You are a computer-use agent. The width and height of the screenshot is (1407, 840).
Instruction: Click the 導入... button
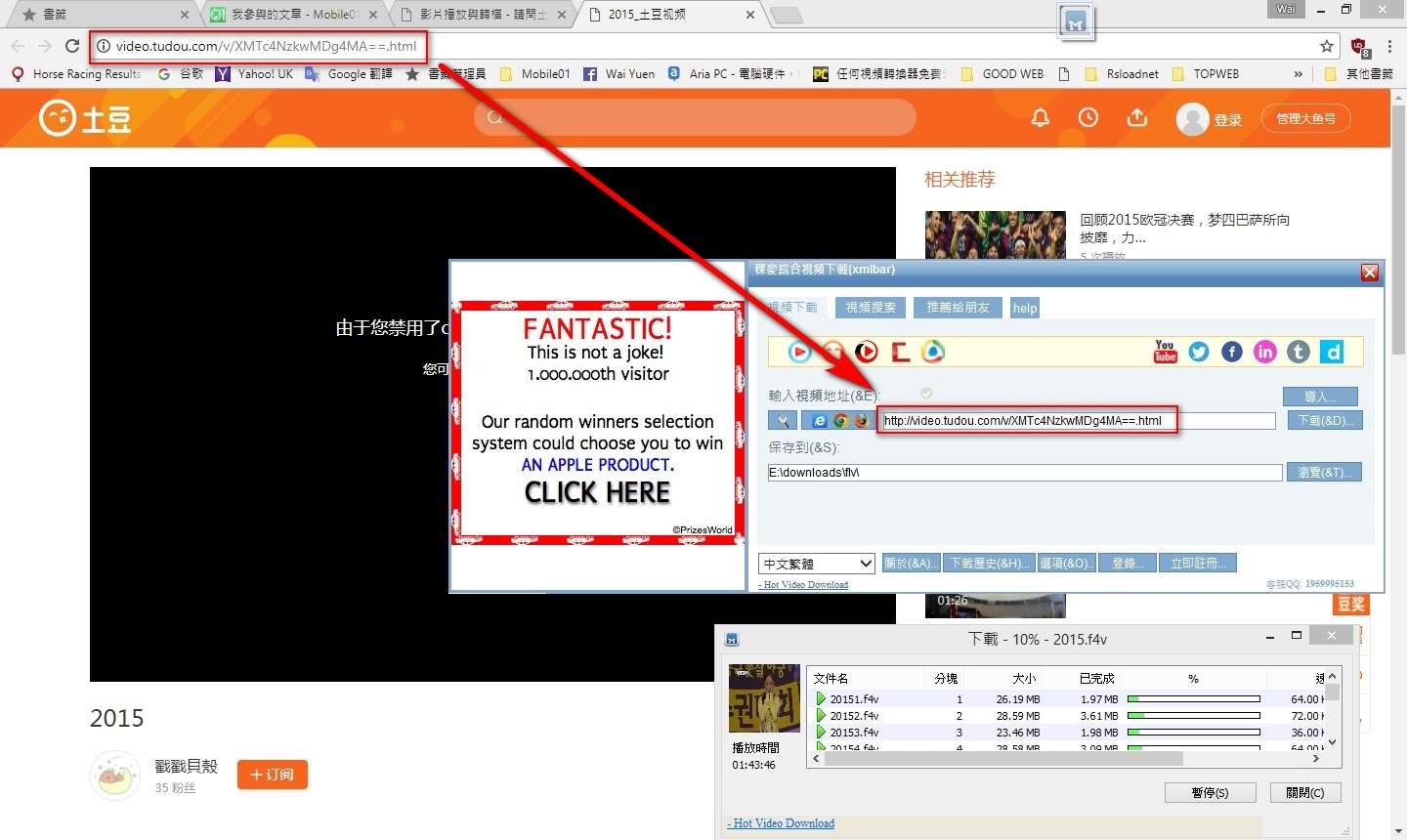(1320, 397)
